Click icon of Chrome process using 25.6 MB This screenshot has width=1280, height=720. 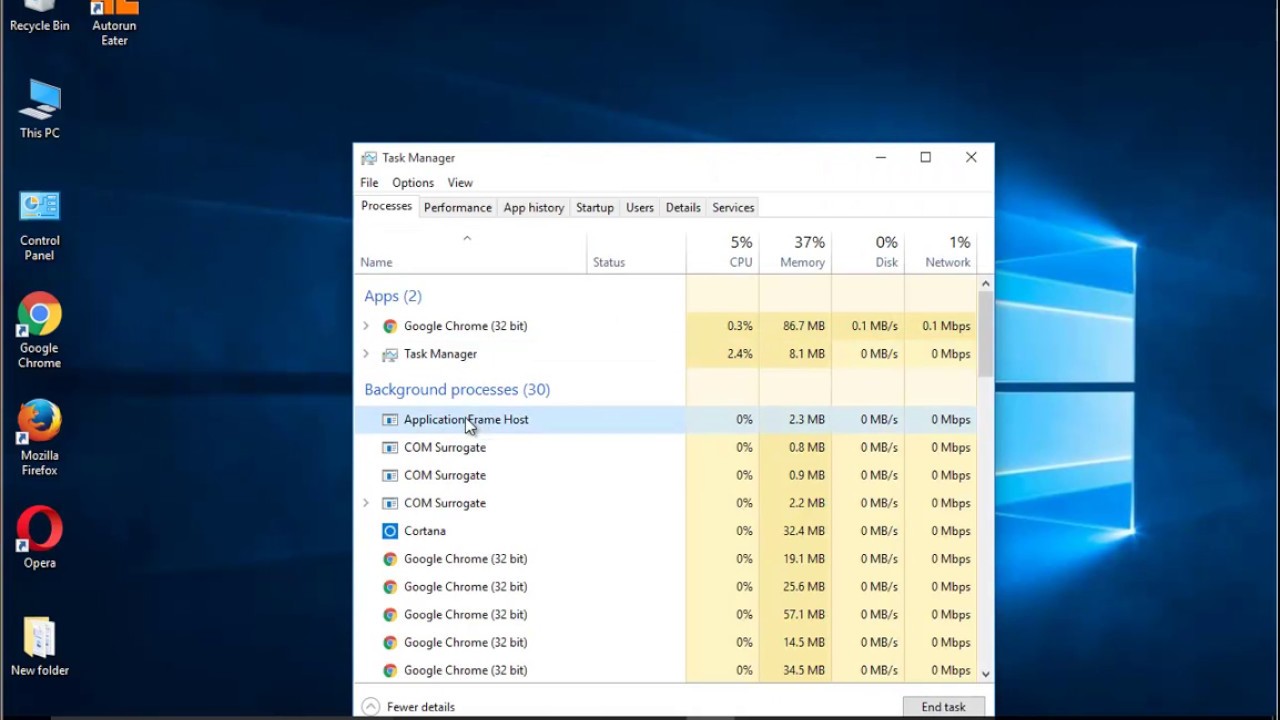pyautogui.click(x=390, y=587)
